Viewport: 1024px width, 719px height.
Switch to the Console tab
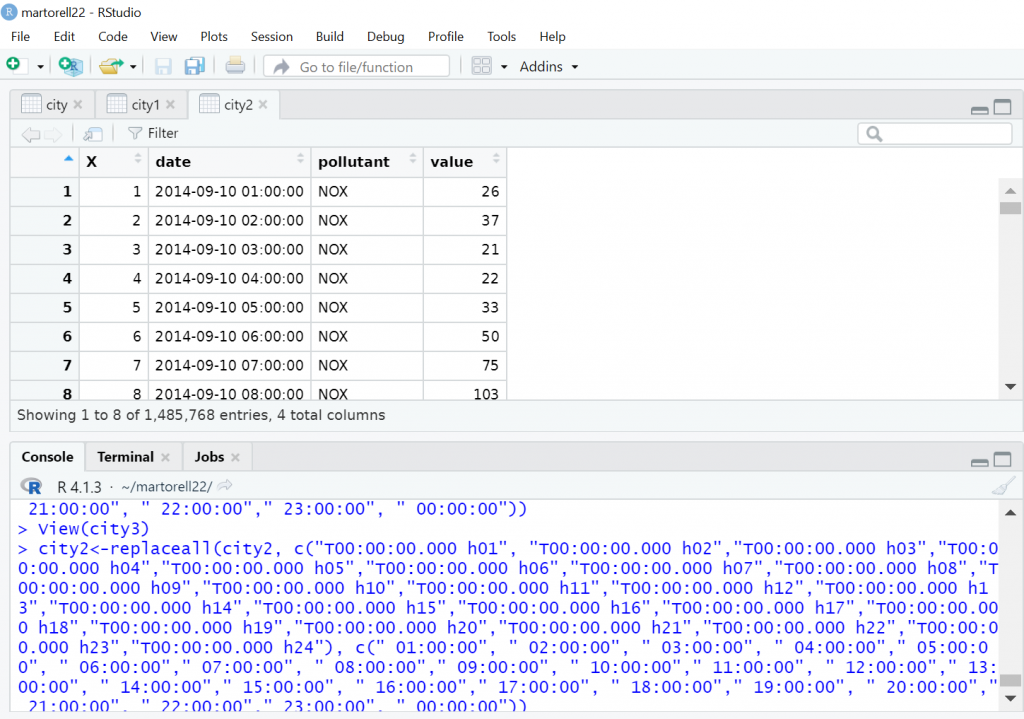tap(47, 457)
